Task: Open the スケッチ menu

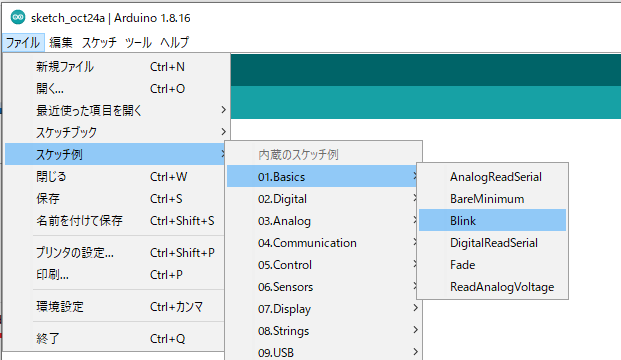Action: (99, 42)
